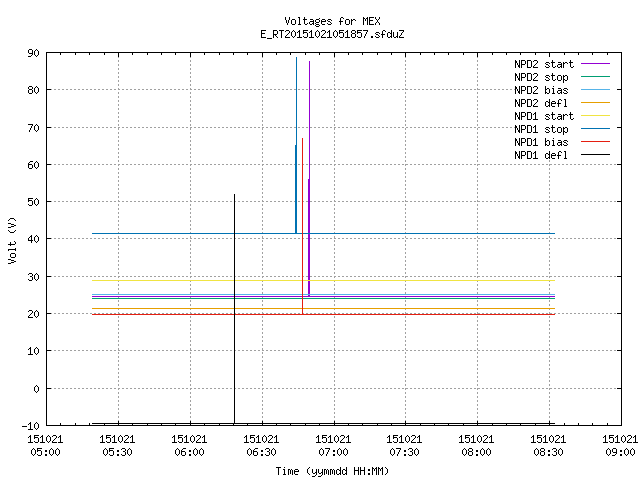Click the x-axis tick label 07:30

click(x=404, y=452)
